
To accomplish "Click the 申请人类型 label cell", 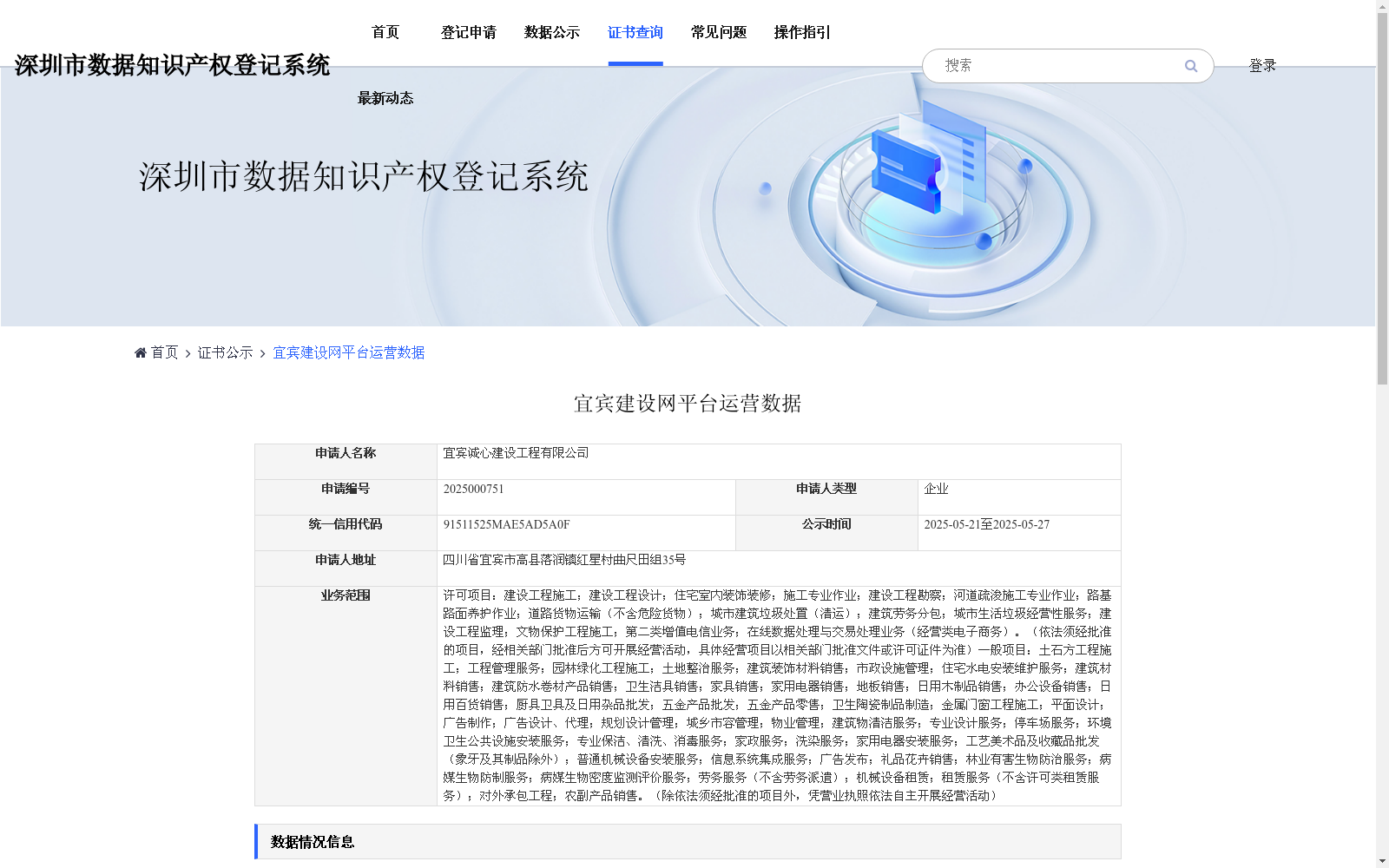I will (826, 497).
